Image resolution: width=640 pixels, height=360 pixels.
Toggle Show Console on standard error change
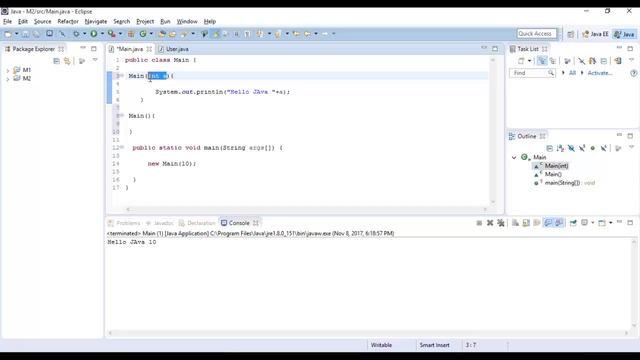click(559, 223)
